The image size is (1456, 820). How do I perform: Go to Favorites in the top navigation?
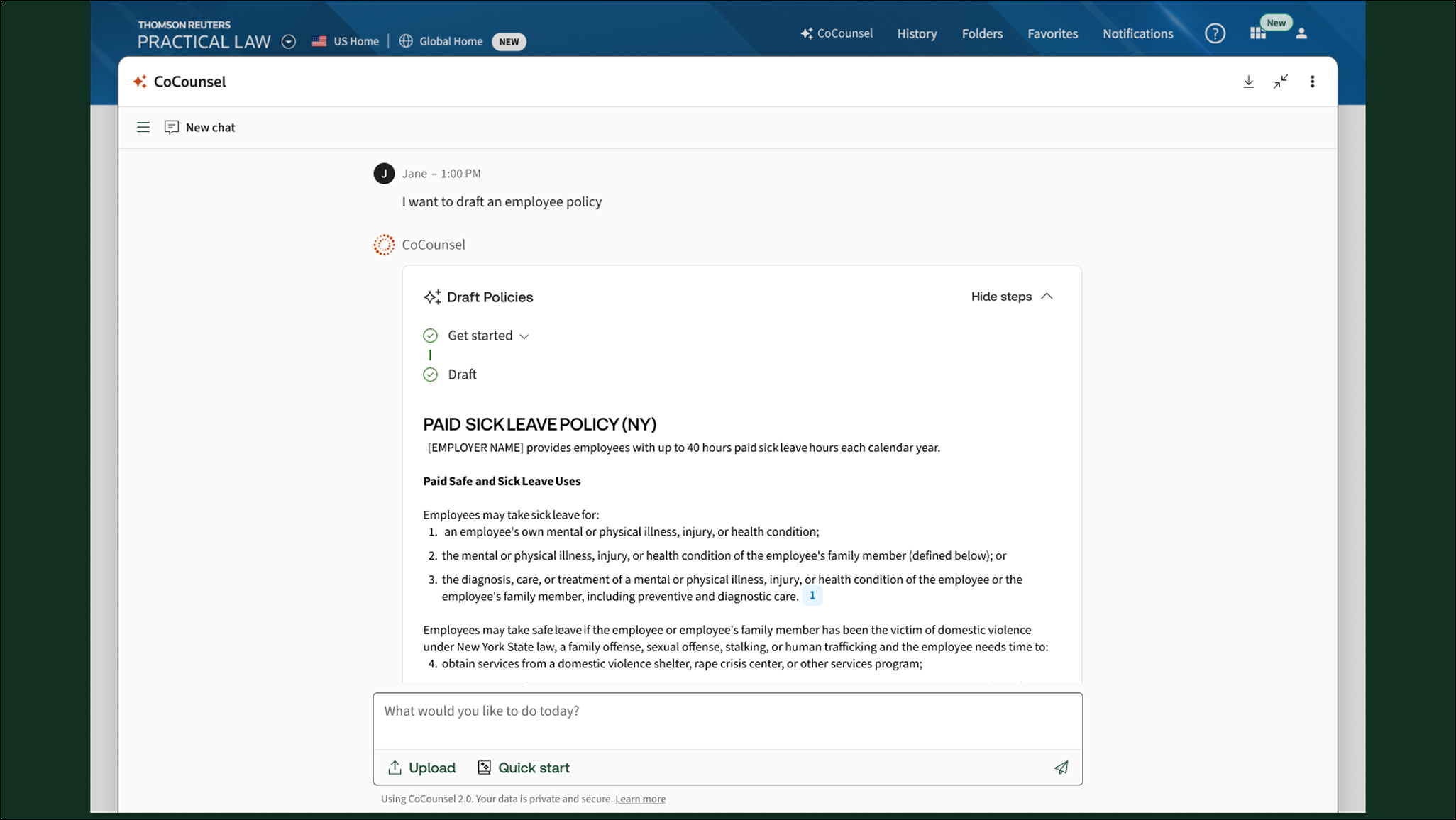tap(1052, 33)
